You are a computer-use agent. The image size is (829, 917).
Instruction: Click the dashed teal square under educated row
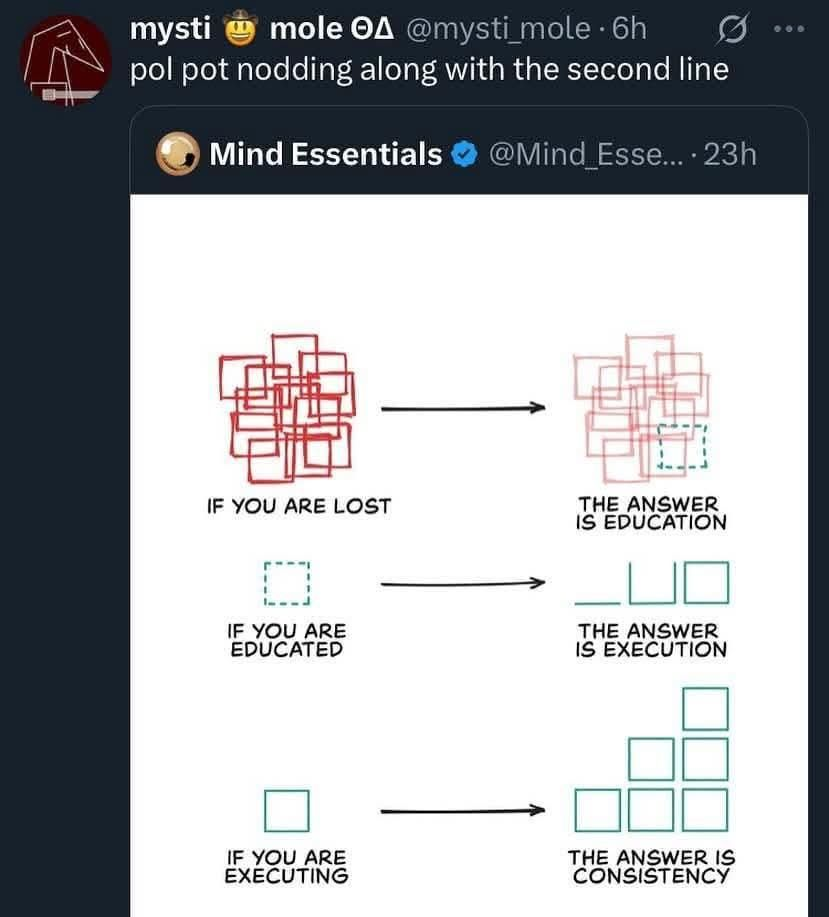pyautogui.click(x=286, y=583)
